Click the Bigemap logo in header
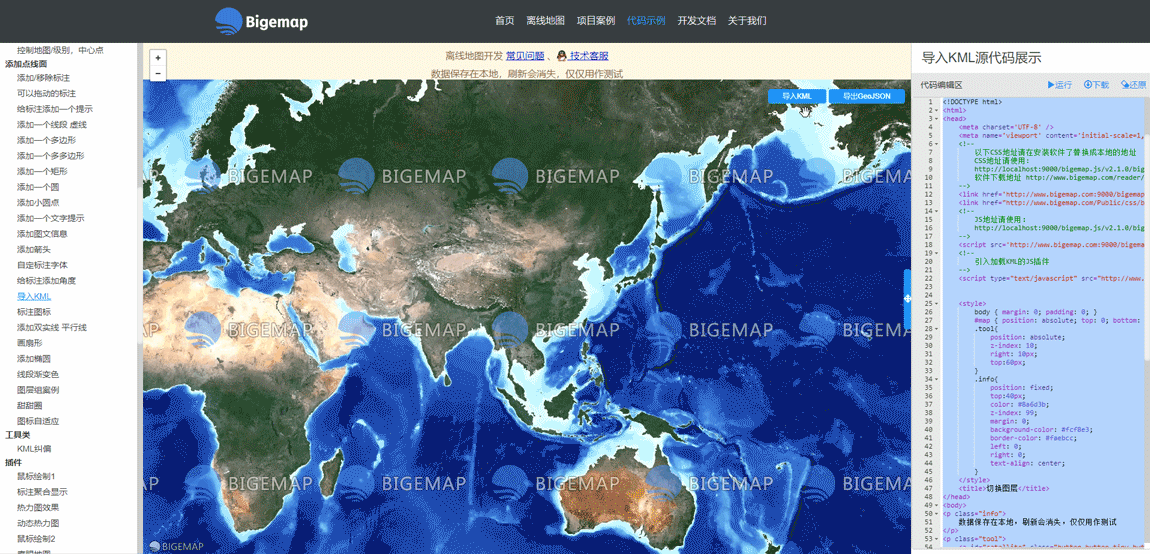 (x=262, y=21)
